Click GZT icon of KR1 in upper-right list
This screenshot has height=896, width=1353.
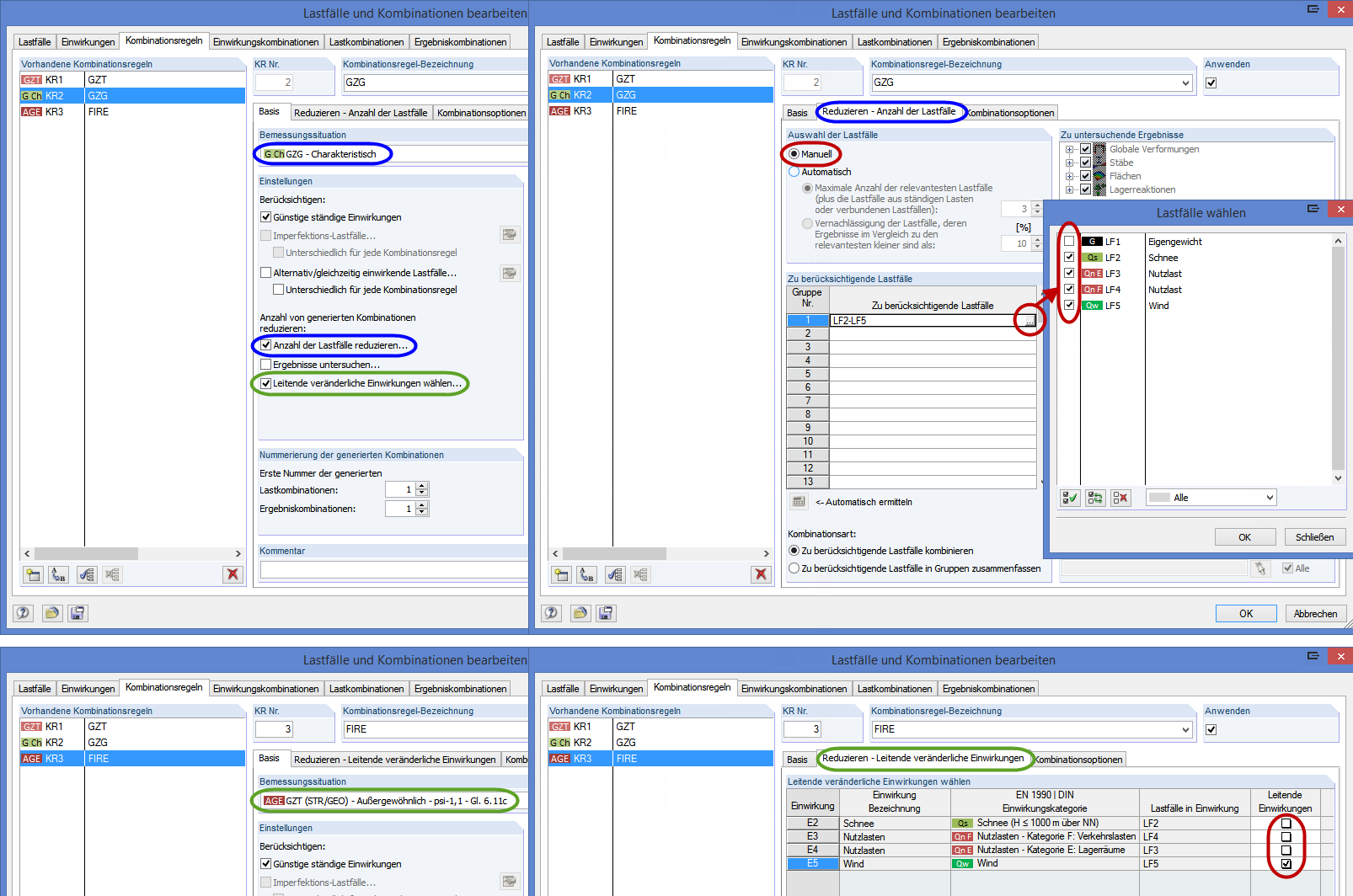click(x=559, y=79)
